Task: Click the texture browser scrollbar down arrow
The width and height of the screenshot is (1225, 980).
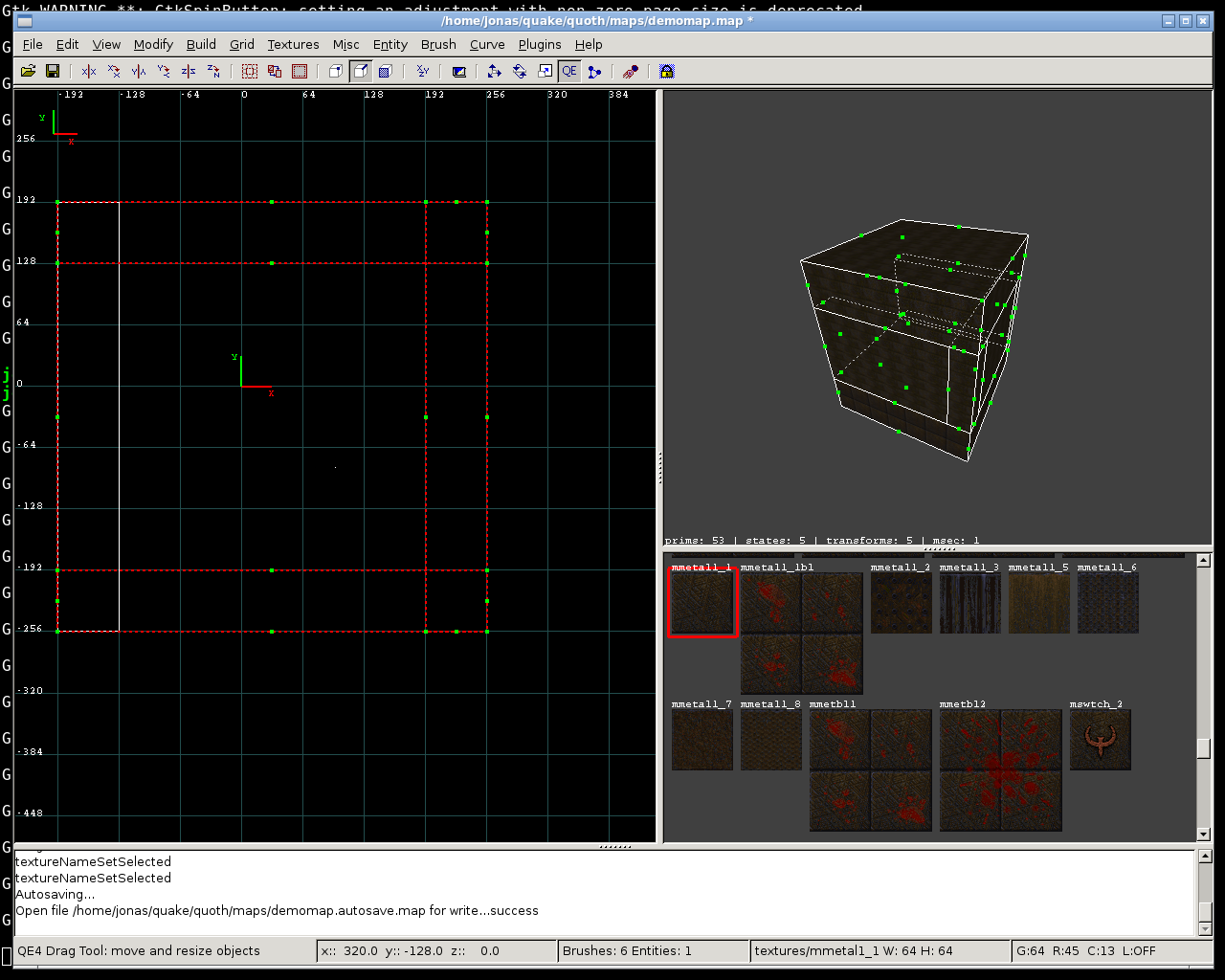Action: pos(1204,834)
